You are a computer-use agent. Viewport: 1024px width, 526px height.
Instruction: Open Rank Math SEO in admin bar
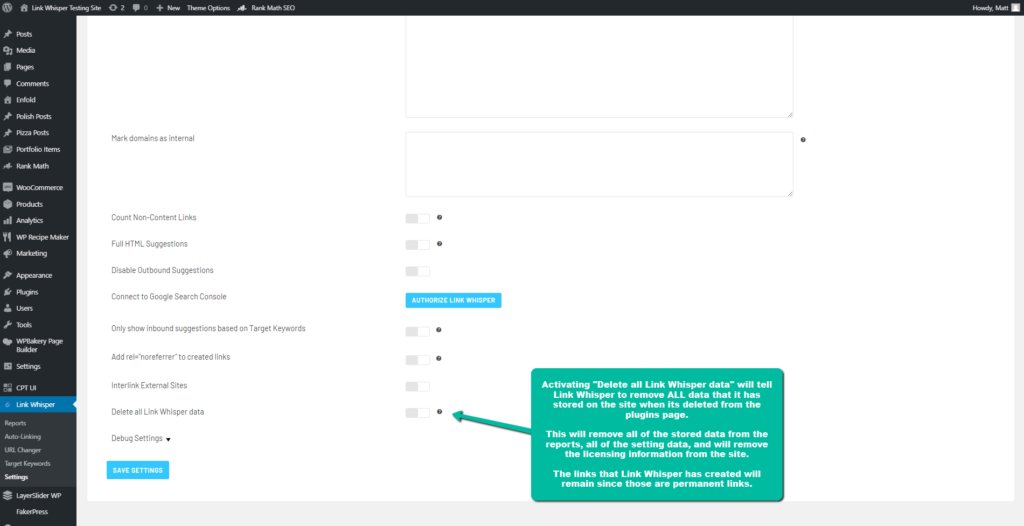(266, 8)
